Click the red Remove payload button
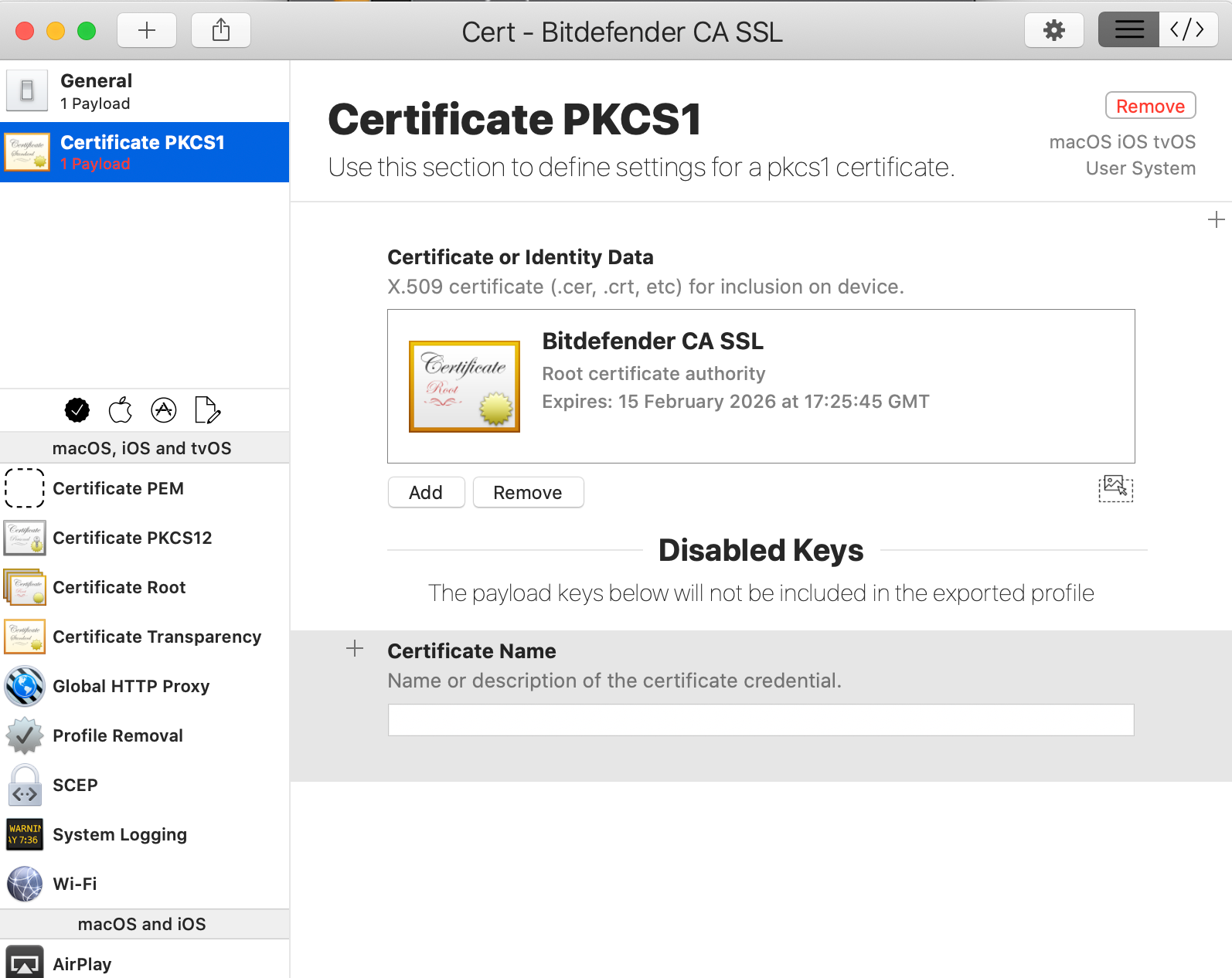1232x978 pixels. point(1150,106)
